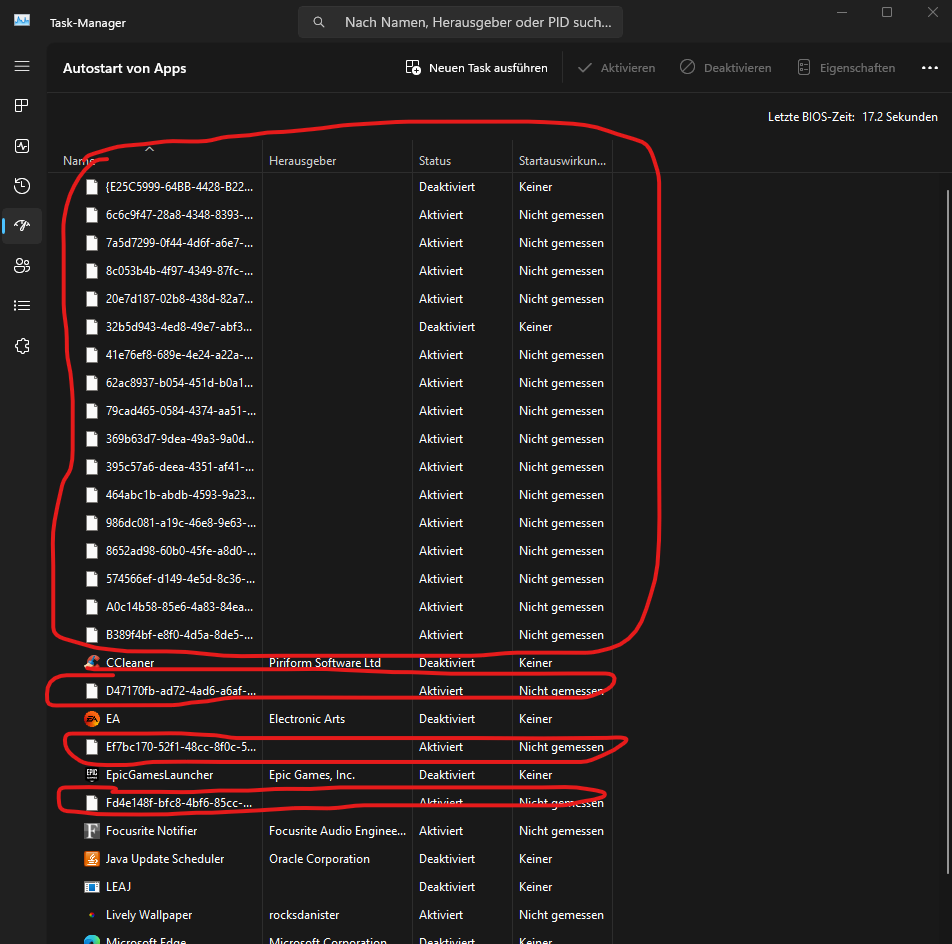
Task: Click the Java Update Scheduler icon
Action: point(90,858)
